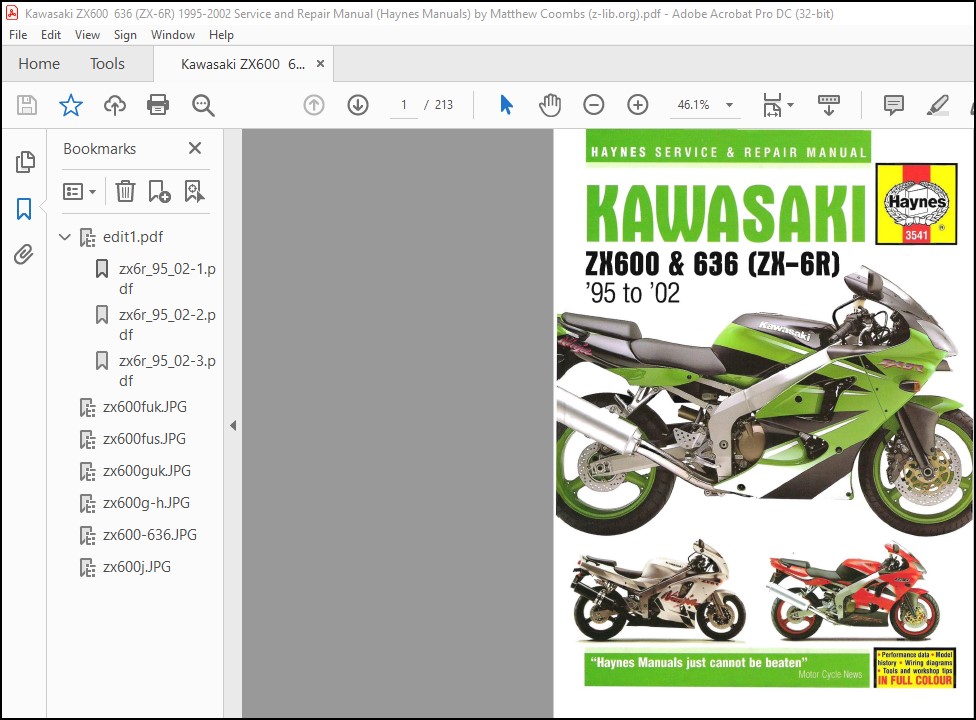This screenshot has height=720, width=976.
Task: Delete the selected bookmark with trash icon
Action: coord(125,191)
